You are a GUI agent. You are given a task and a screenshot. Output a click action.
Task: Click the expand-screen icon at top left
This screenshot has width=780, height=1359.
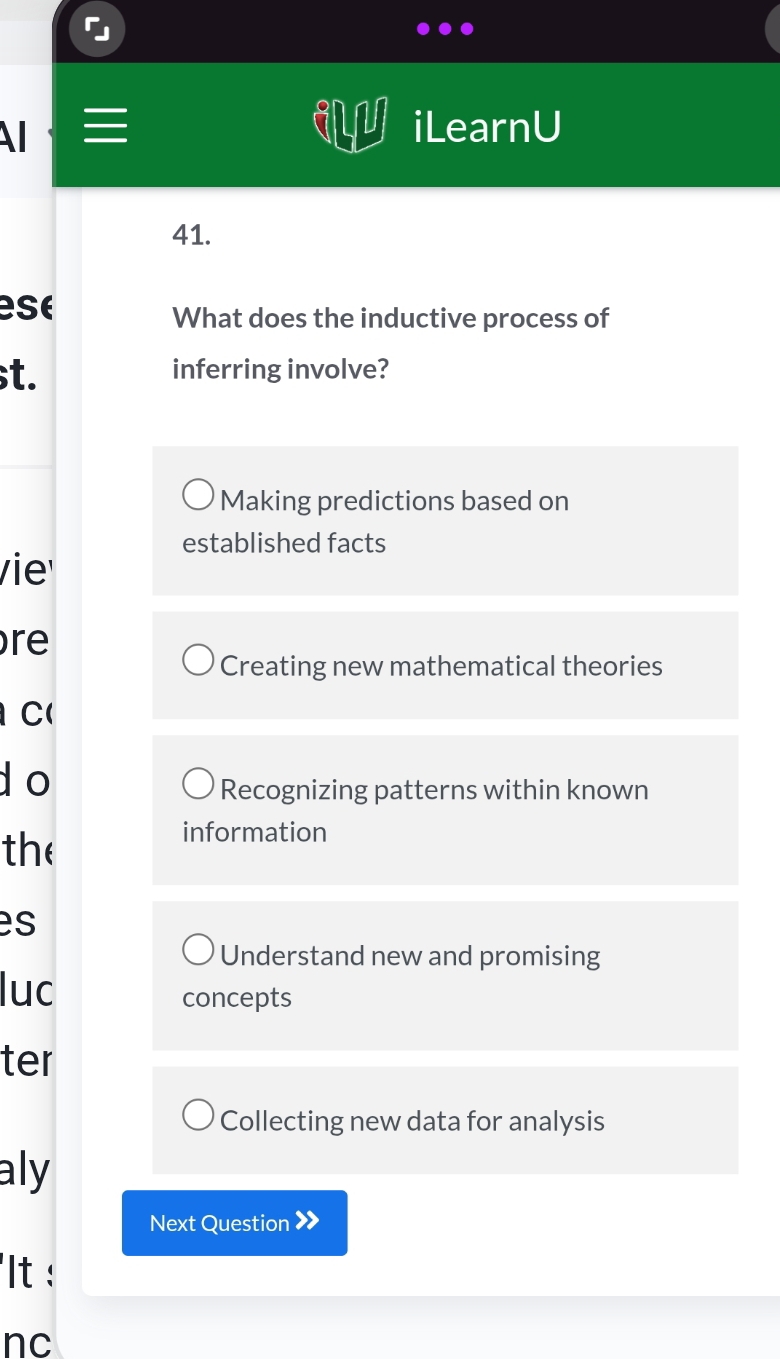(97, 29)
